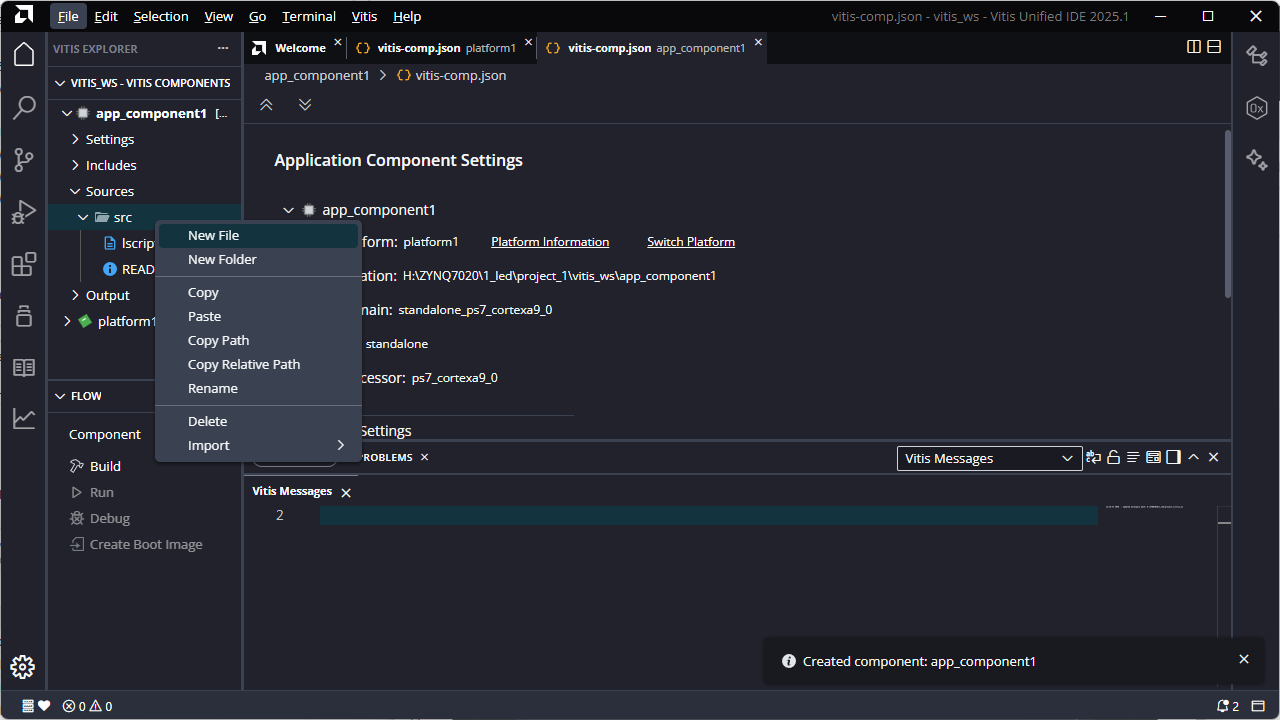Clear the output panel using list icon
The width and height of the screenshot is (1280, 720).
point(1133,457)
